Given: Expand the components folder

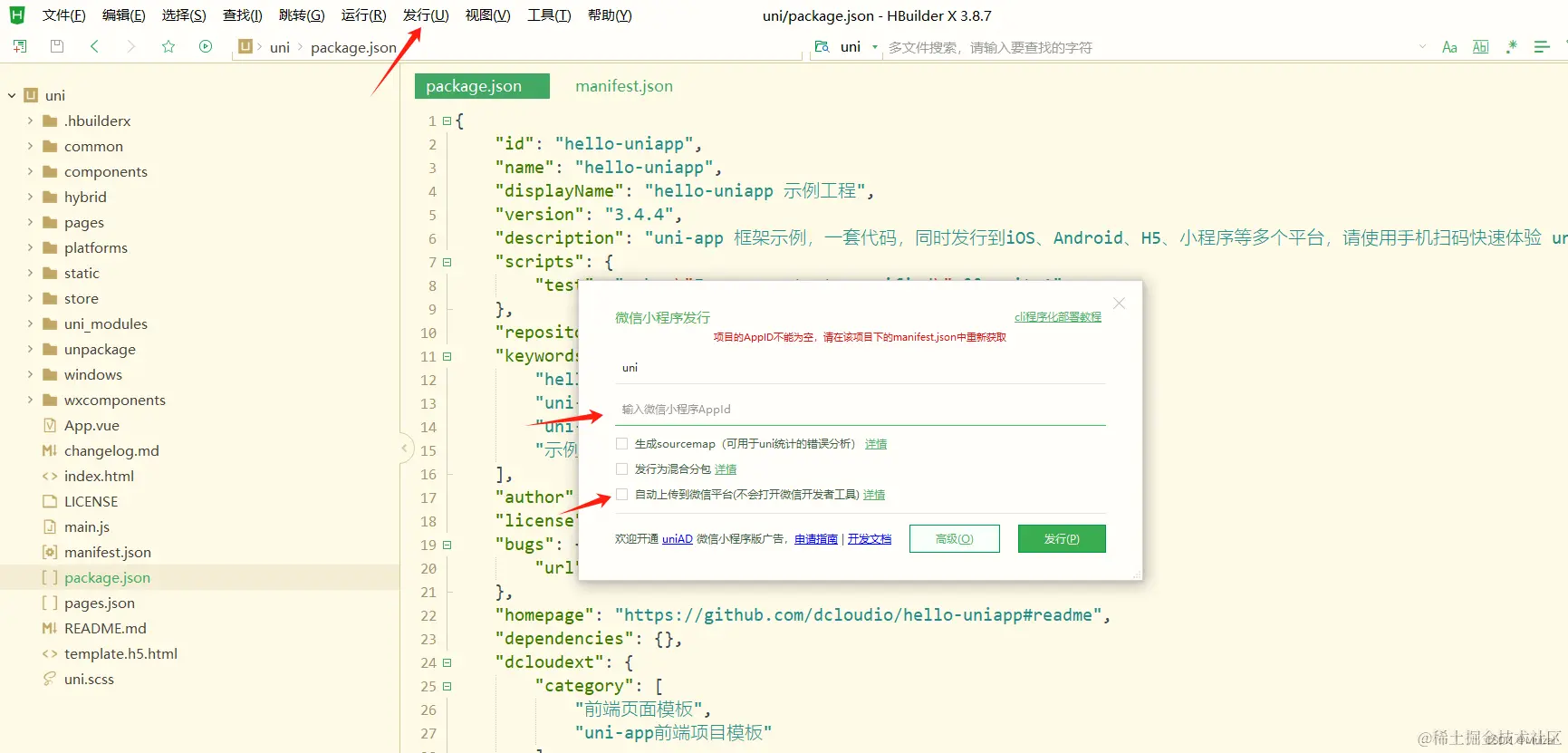Looking at the screenshot, I should (30, 171).
